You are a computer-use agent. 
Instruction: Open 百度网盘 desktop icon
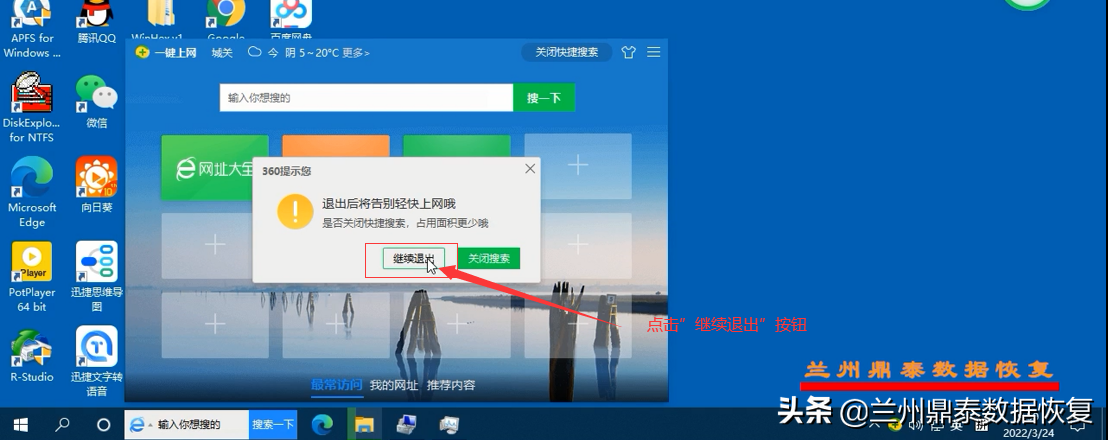pyautogui.click(x=290, y=20)
